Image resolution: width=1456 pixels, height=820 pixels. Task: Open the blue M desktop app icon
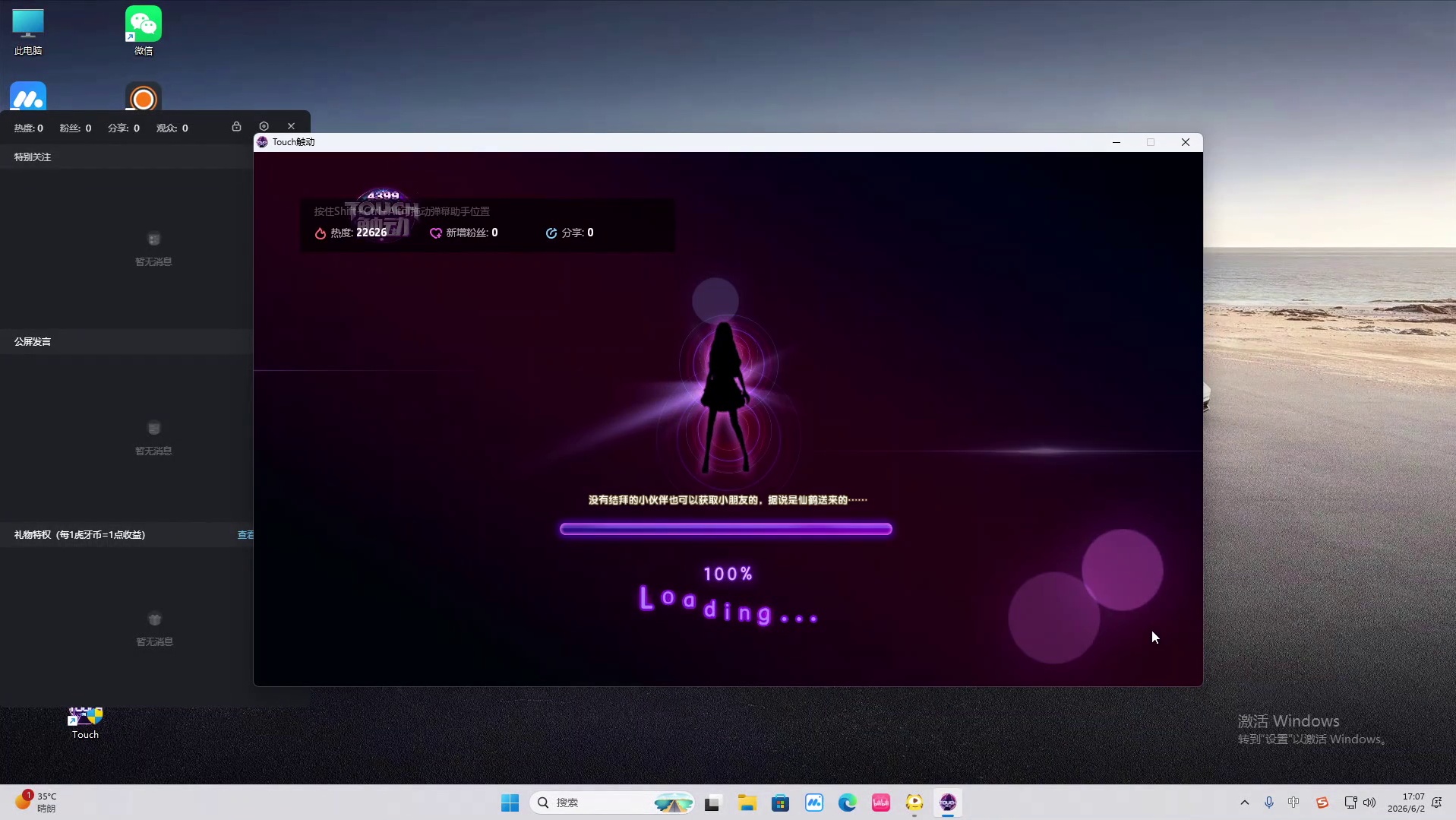[x=28, y=97]
